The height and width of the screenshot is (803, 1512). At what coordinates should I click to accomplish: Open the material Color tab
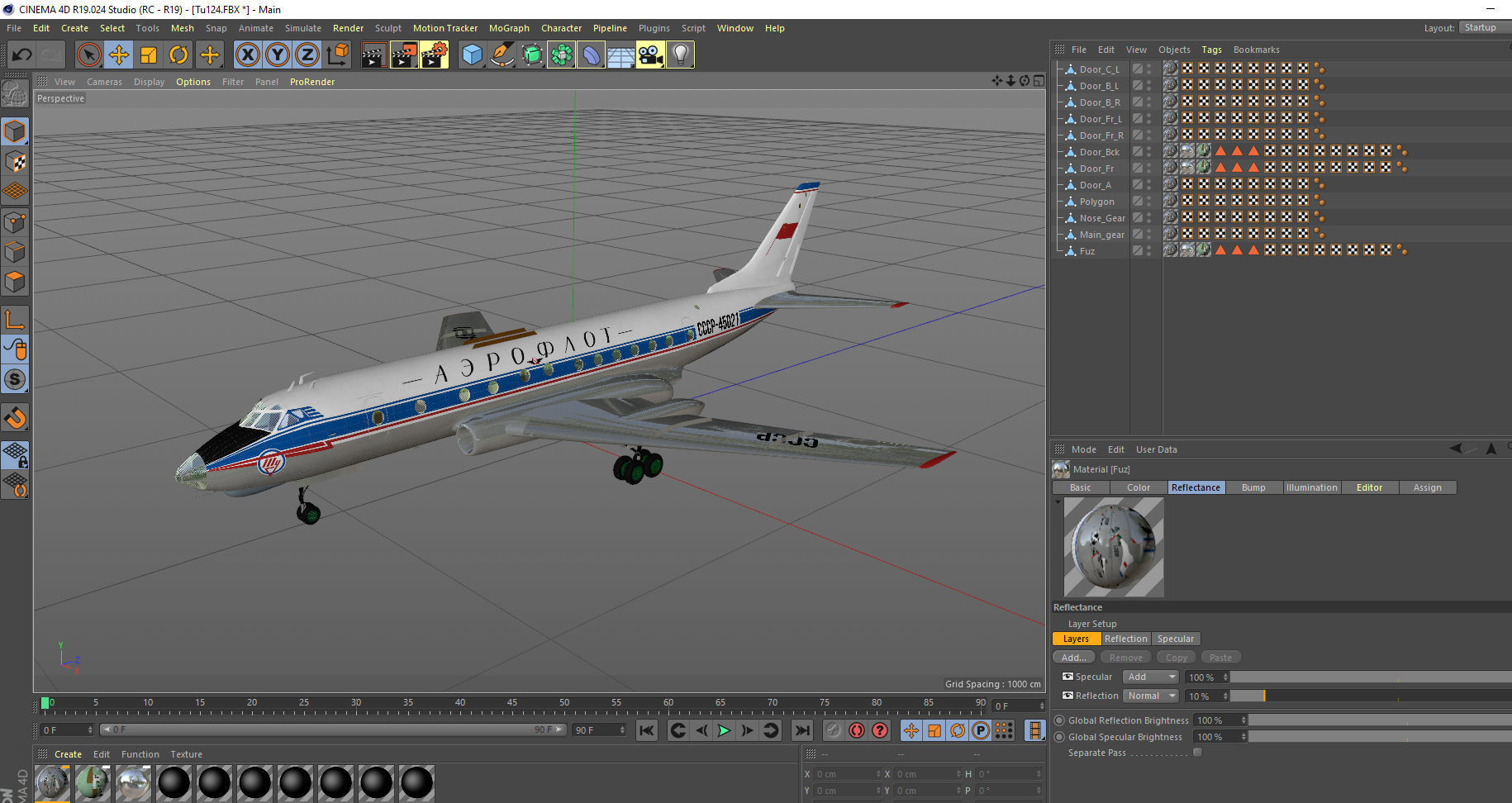1138,487
